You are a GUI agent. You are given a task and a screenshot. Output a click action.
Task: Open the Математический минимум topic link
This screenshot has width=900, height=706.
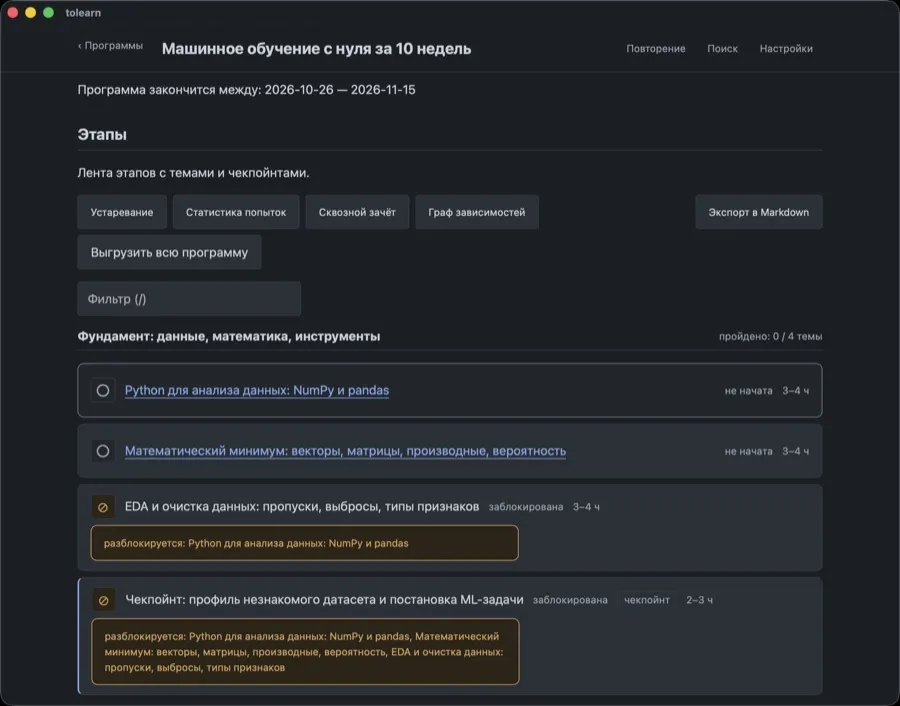(345, 451)
